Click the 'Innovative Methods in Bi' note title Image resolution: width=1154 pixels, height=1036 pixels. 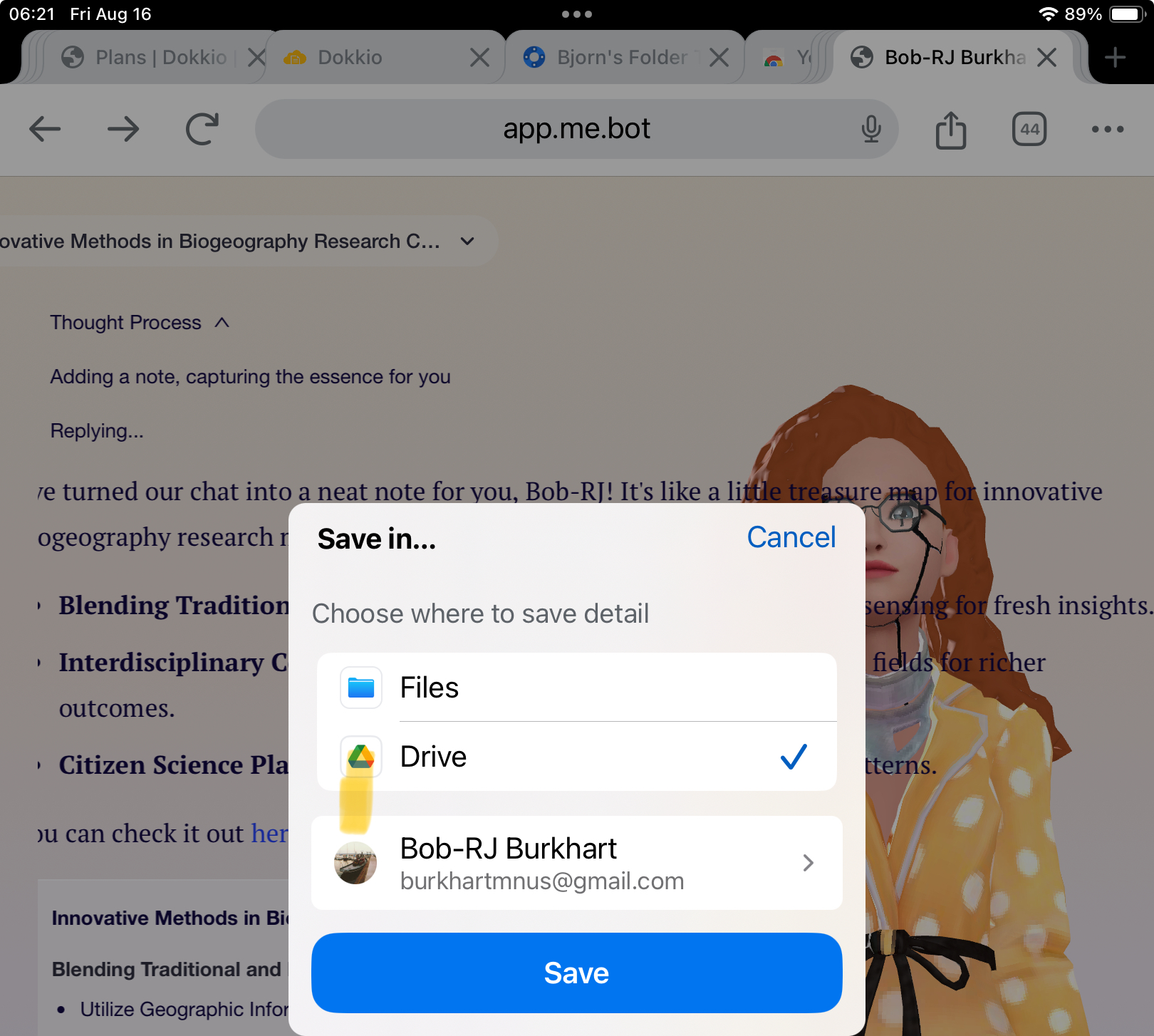click(x=170, y=918)
